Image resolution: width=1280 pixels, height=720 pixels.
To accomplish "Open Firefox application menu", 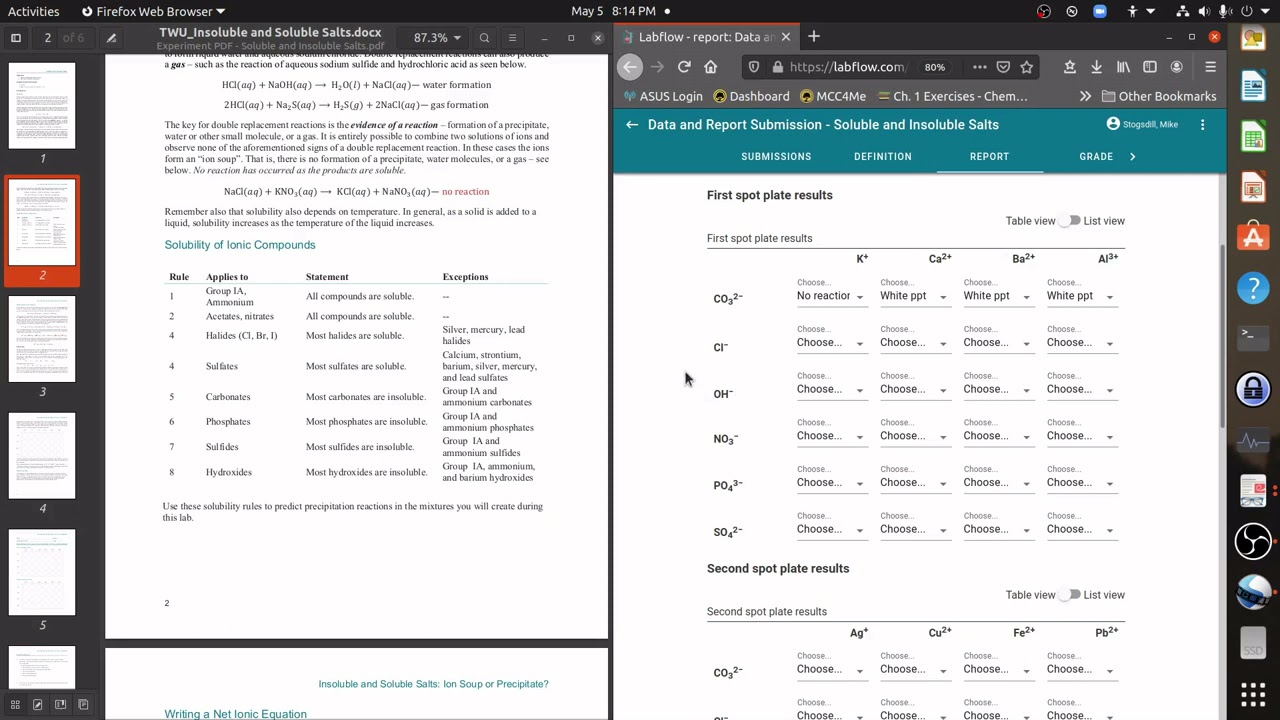I will pyautogui.click(x=1210, y=67).
